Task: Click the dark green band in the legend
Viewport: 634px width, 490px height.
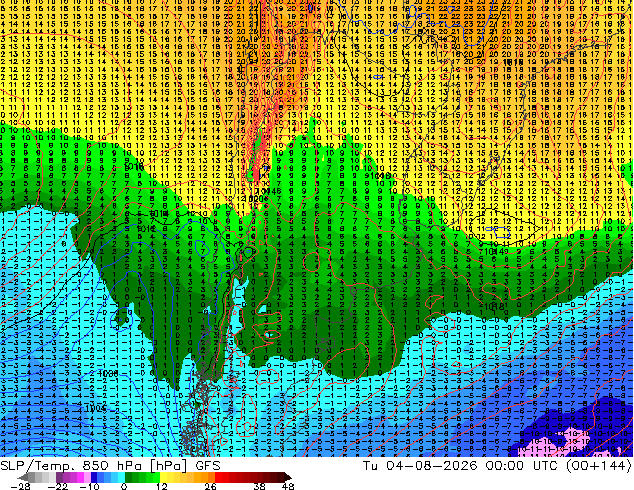Action: (x=128, y=477)
